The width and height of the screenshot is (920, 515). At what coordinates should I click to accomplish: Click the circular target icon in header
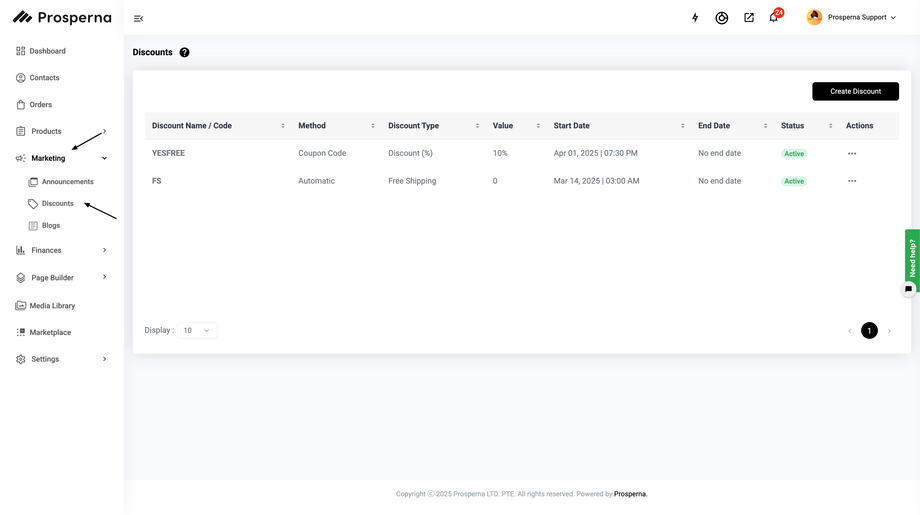pyautogui.click(x=722, y=18)
